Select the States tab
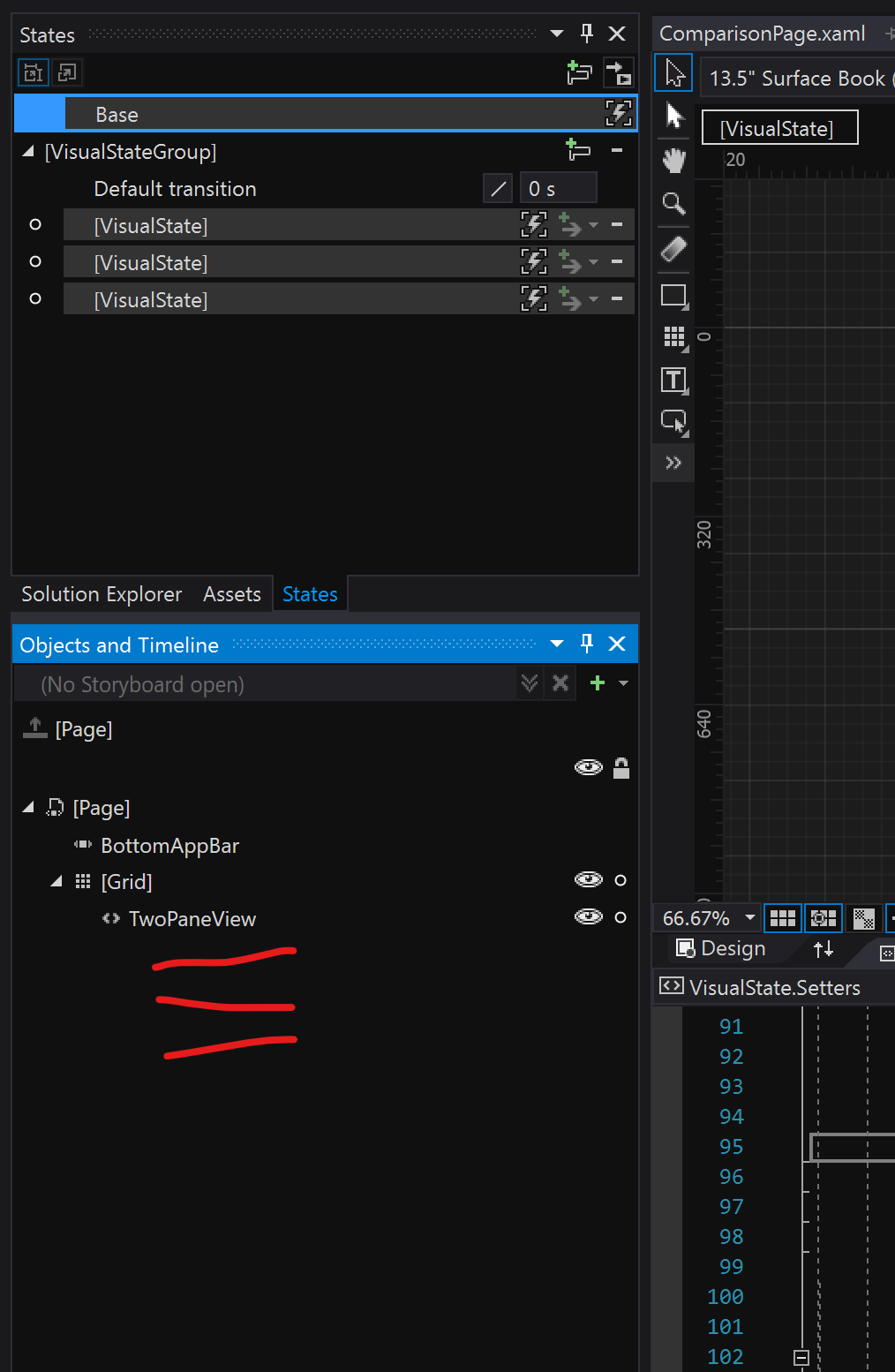895x1372 pixels. (x=310, y=594)
